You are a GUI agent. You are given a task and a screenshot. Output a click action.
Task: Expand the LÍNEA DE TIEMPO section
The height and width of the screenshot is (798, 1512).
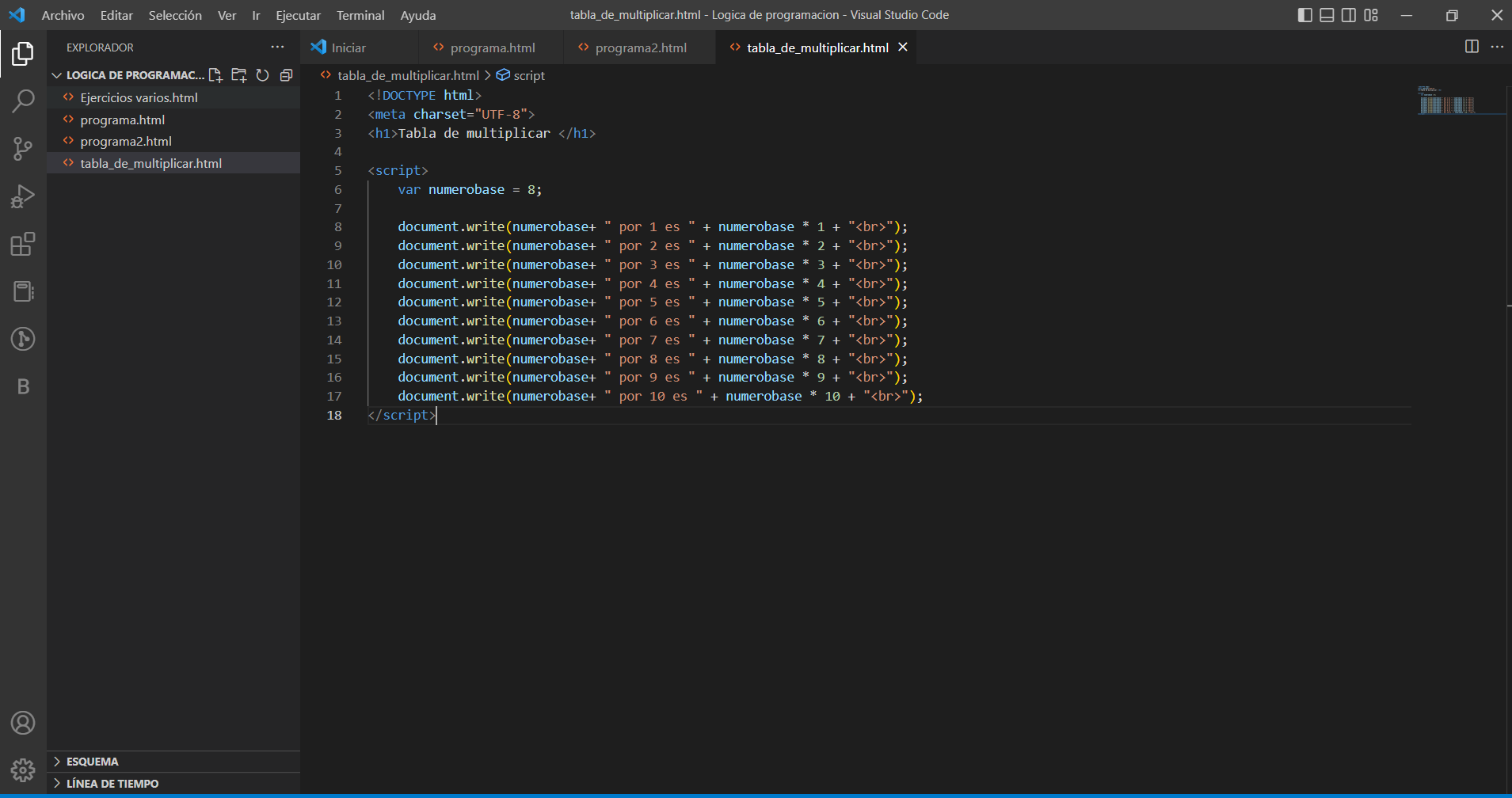pyautogui.click(x=173, y=784)
